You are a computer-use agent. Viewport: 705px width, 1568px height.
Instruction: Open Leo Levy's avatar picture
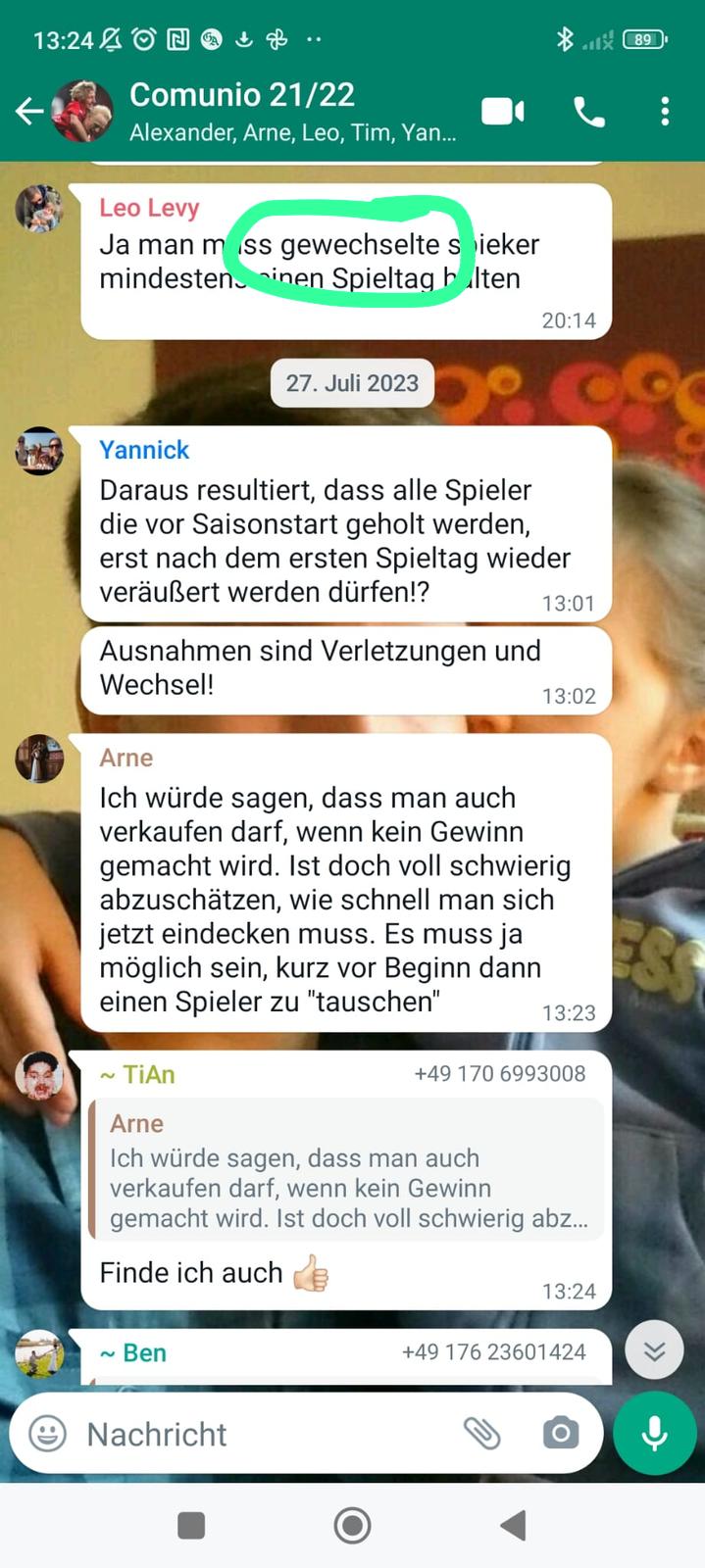tap(39, 208)
